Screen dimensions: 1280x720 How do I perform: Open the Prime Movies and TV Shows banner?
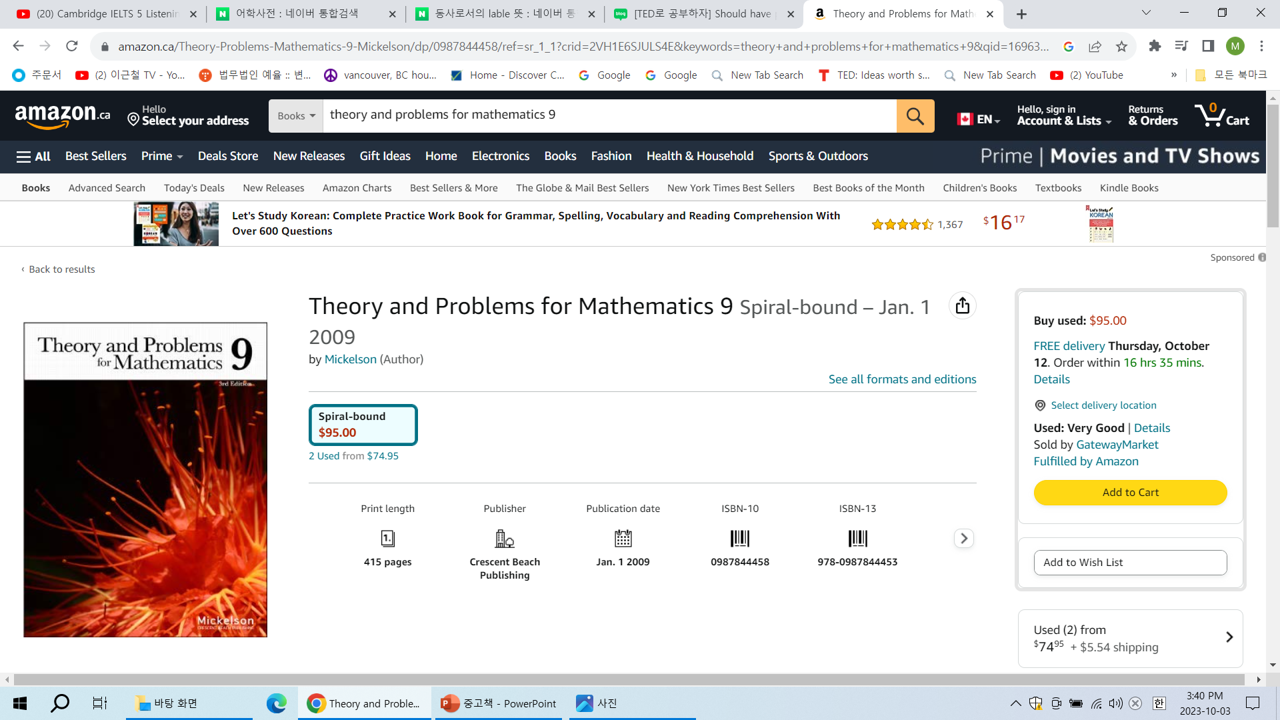1120,156
